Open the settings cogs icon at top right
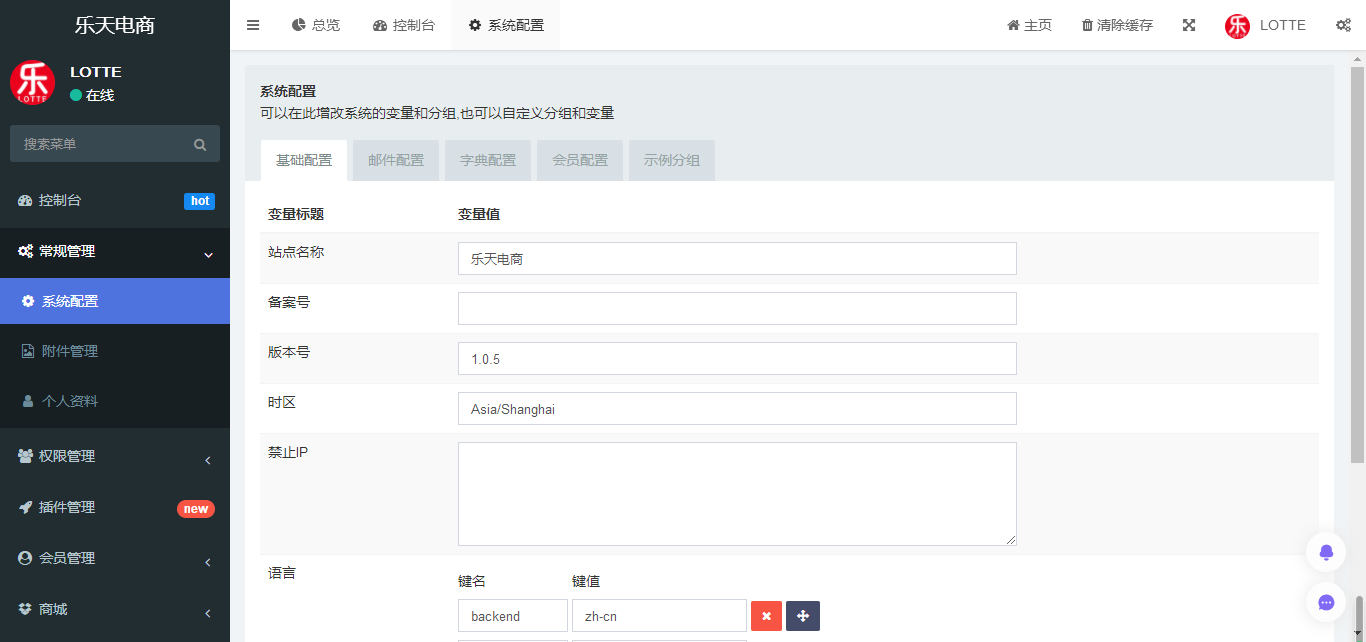Viewport: 1366px width, 642px height. 1343,25
